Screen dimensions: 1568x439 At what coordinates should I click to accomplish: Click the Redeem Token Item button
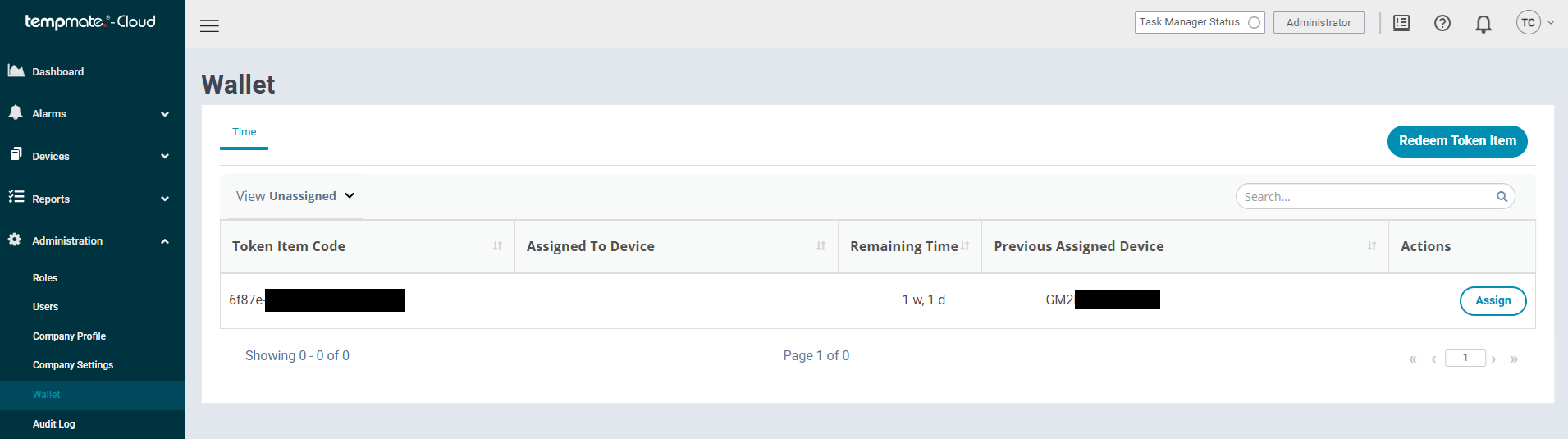1457,141
